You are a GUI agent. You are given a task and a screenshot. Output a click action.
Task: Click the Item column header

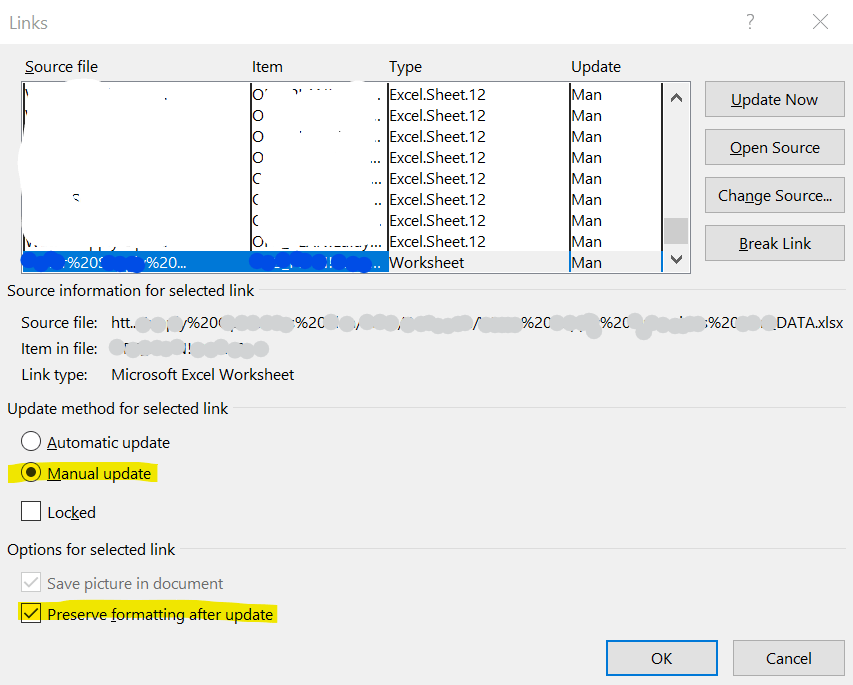tap(267, 66)
